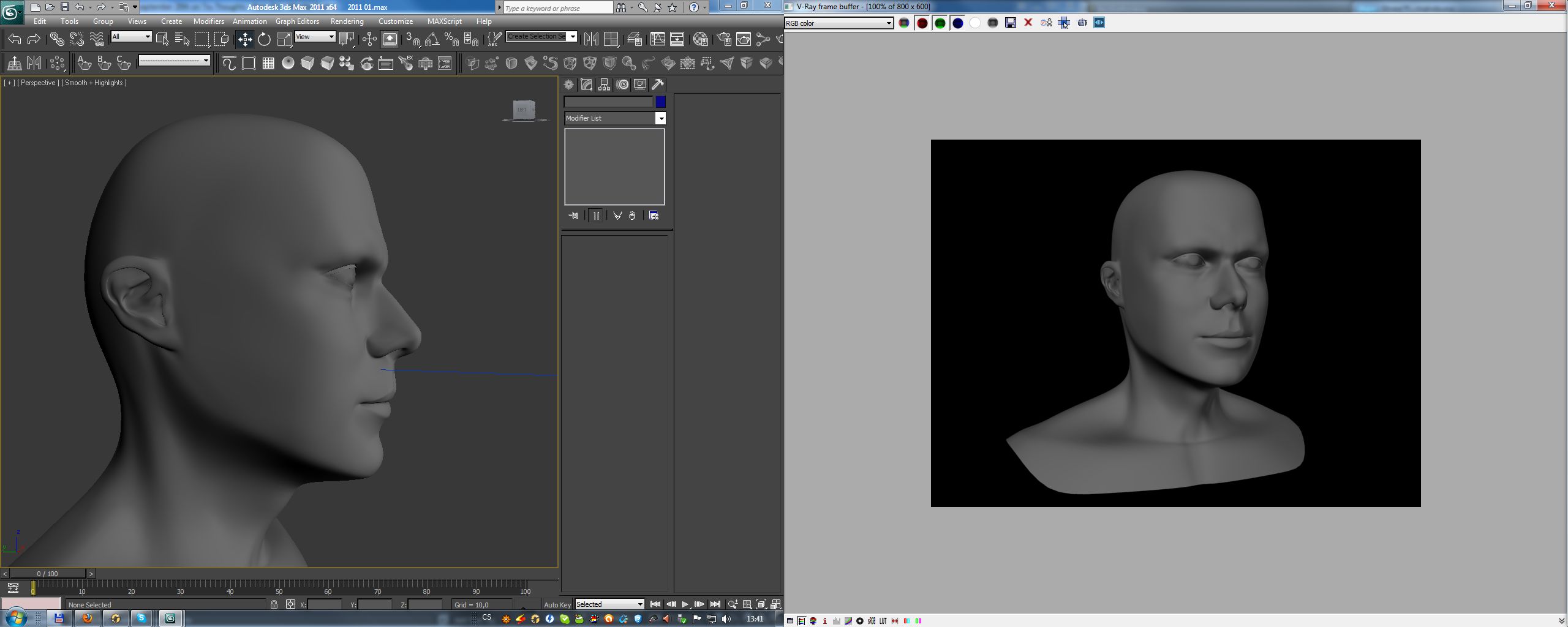Open the selection filter All dropdown
The height and width of the screenshot is (627, 1568).
[x=131, y=37]
